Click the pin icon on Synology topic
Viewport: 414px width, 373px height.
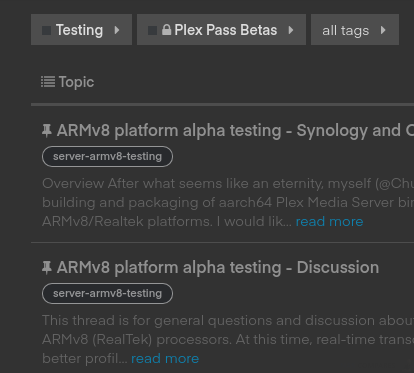47,131
